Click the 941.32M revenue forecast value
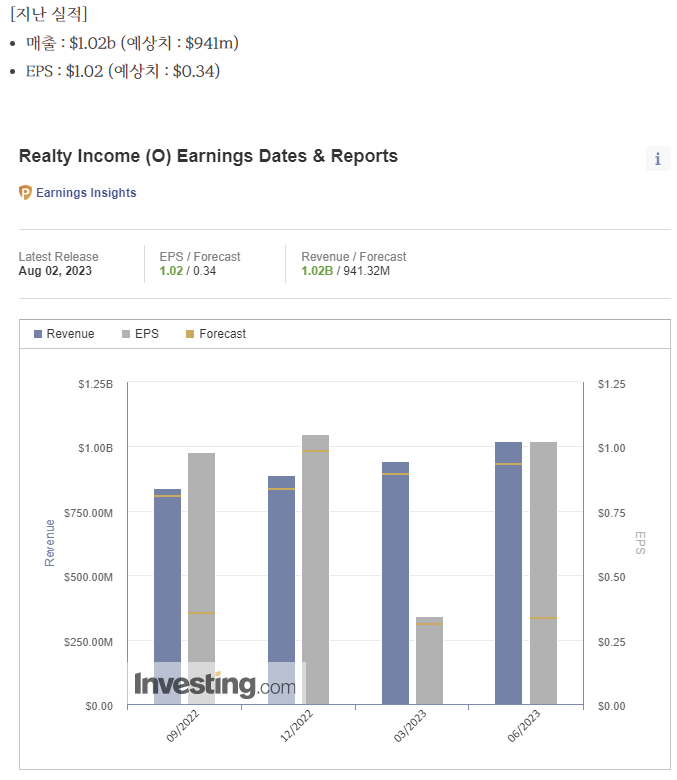The height and width of the screenshot is (780, 677). [367, 271]
